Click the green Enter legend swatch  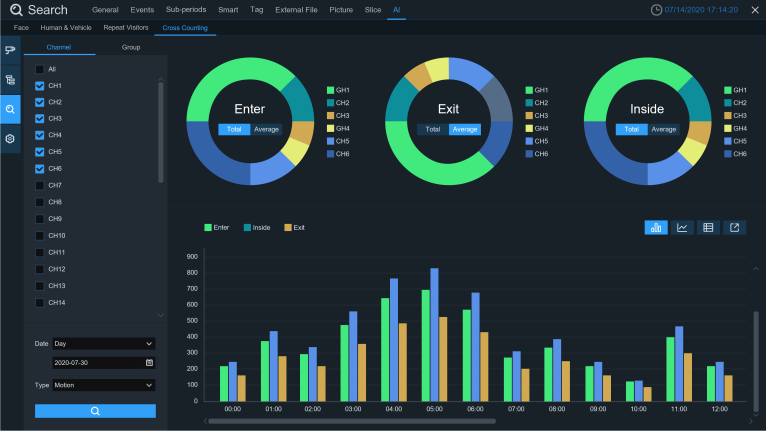coord(208,228)
